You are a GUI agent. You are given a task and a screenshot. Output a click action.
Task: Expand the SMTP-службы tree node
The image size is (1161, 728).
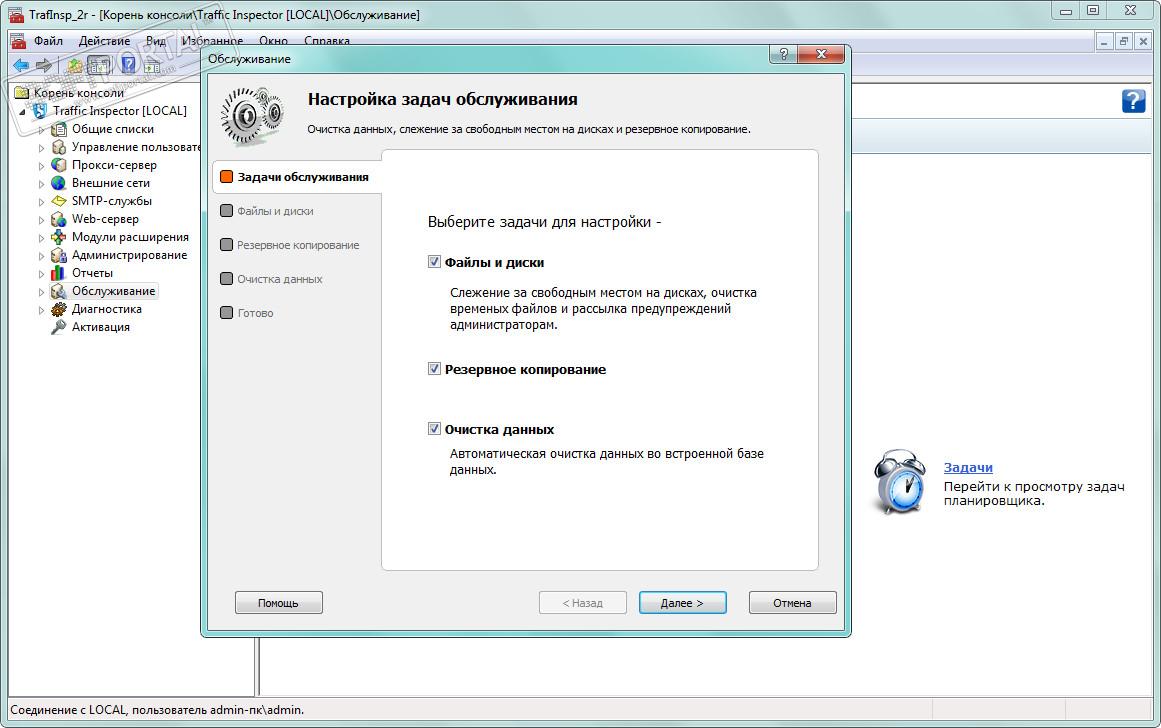[x=41, y=201]
